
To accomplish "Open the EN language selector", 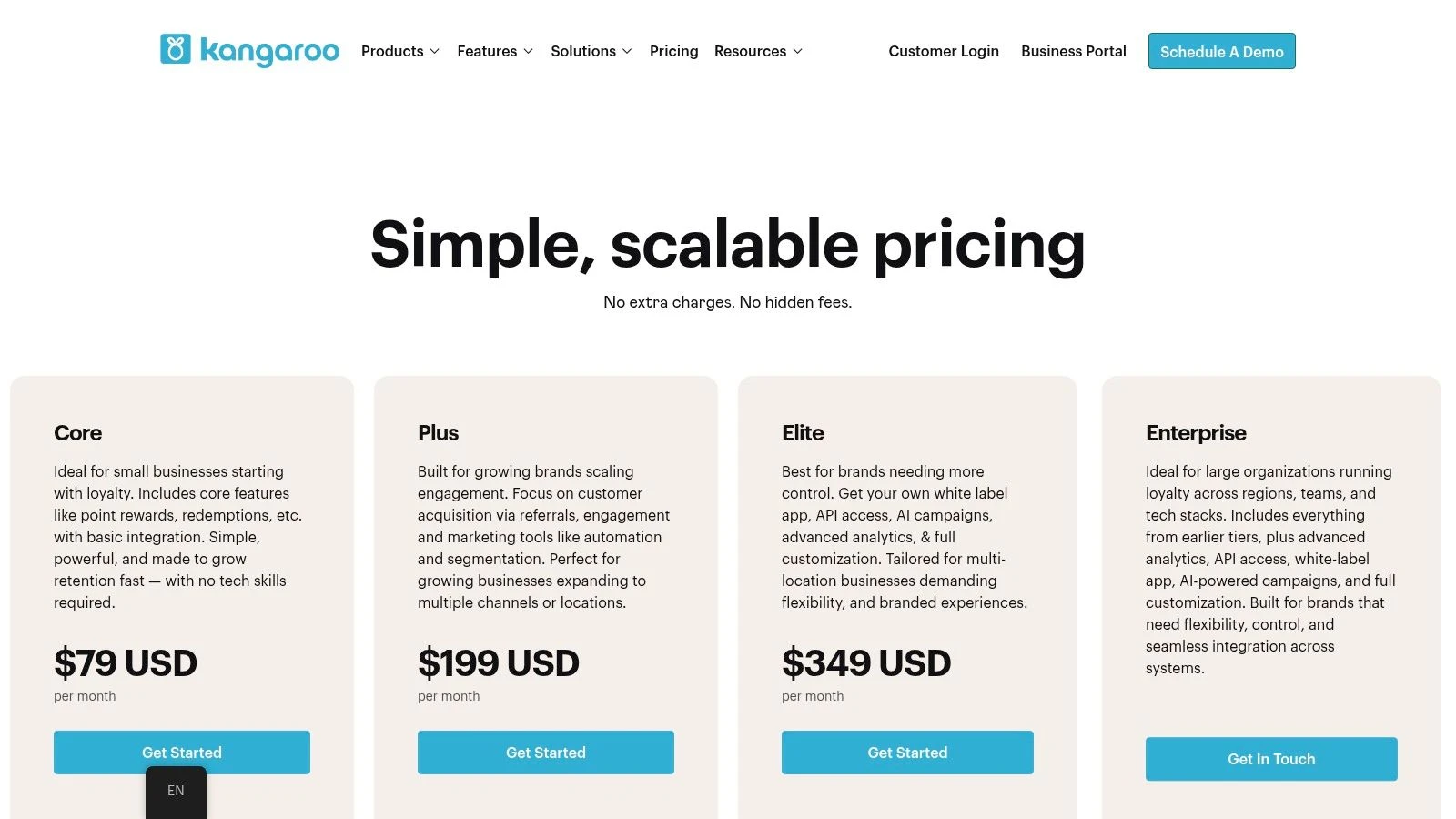I will tap(176, 791).
